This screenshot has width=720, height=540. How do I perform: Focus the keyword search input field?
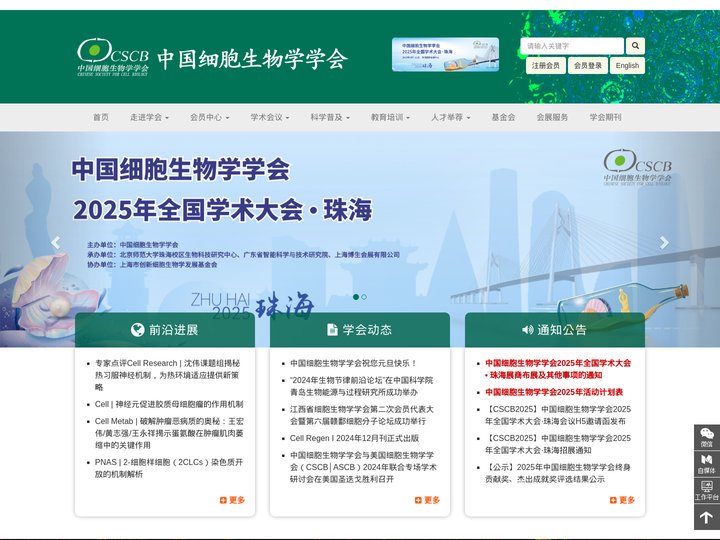[x=572, y=46]
